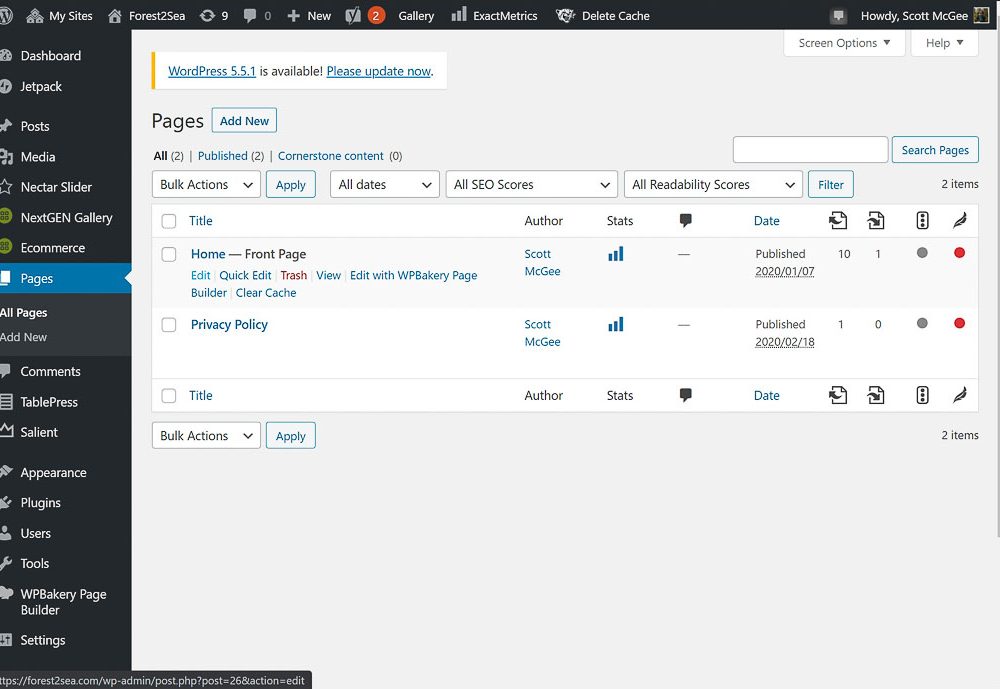
Task: Select Appearance from the sidebar menu
Action: coord(53,473)
